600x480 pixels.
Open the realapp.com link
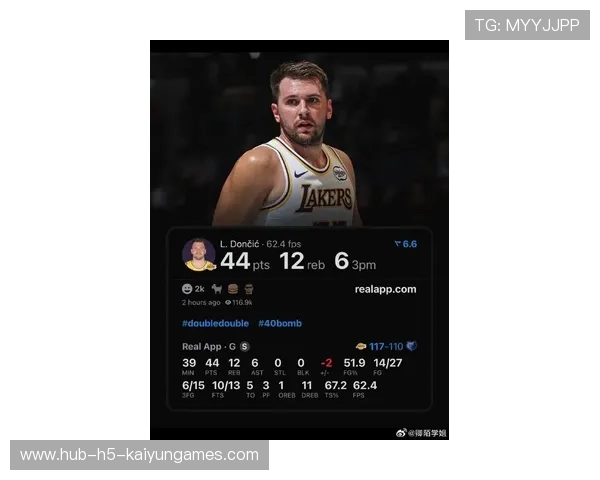(x=385, y=289)
